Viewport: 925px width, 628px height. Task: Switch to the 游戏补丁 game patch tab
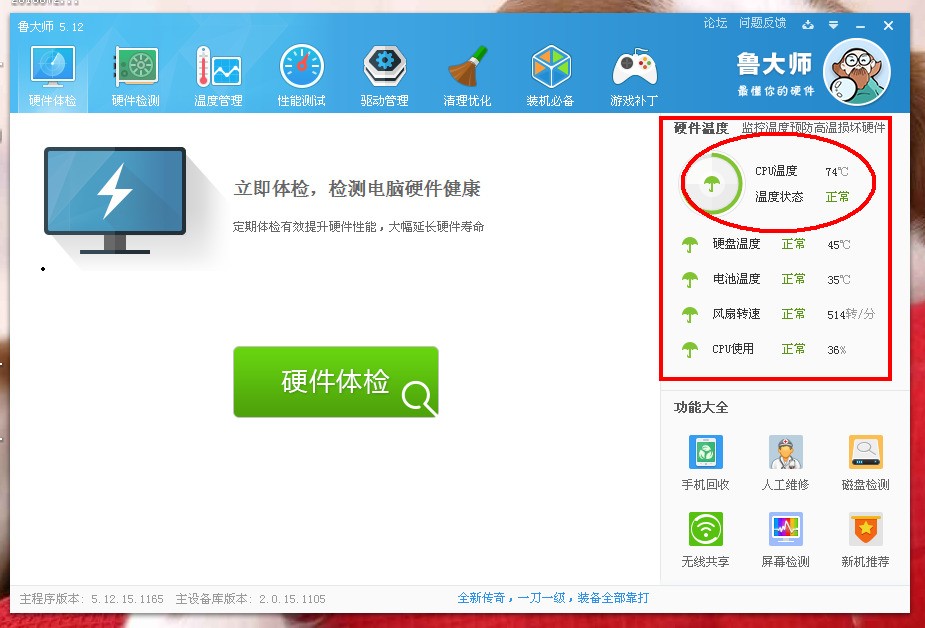[x=634, y=77]
